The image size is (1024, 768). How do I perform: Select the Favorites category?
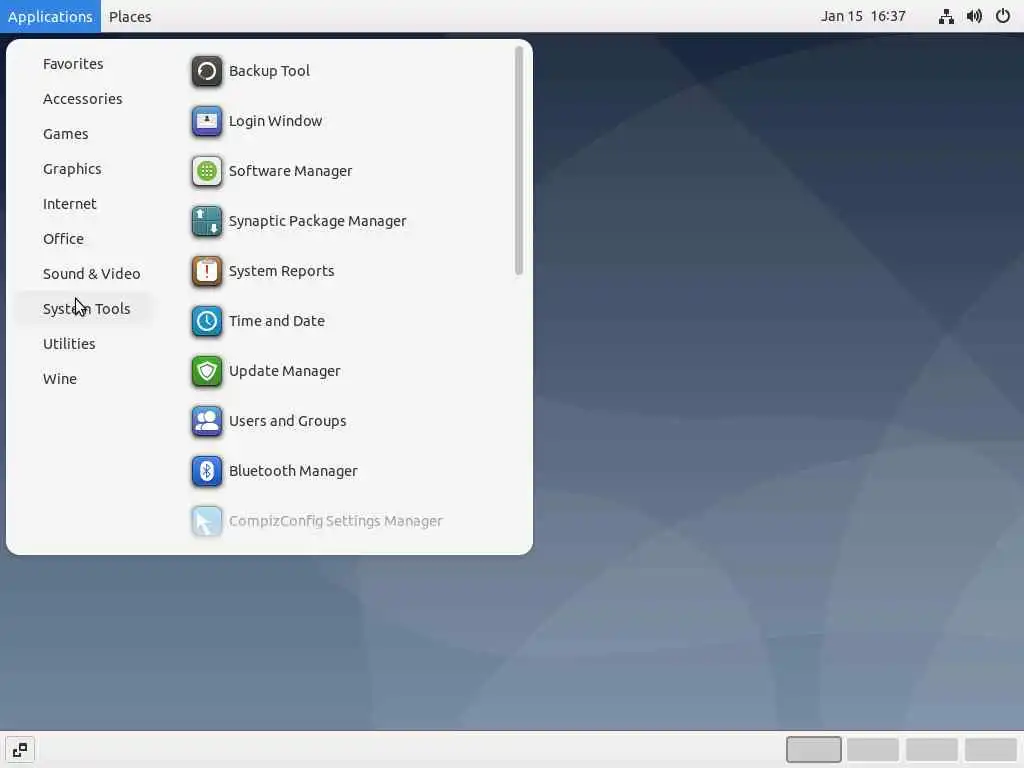(73, 64)
